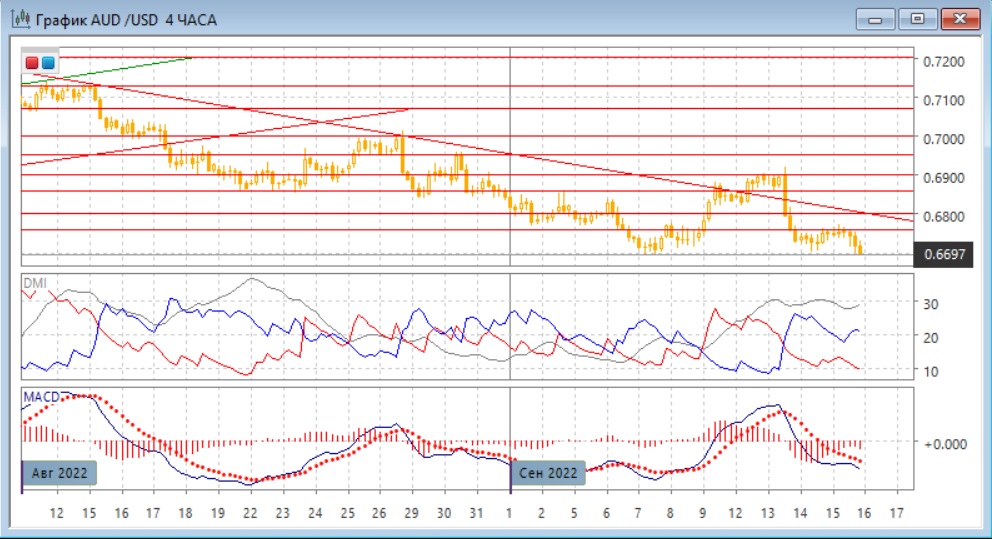This screenshot has height=539, width=992.
Task: Click the current price label 0.6697
Action: (944, 255)
